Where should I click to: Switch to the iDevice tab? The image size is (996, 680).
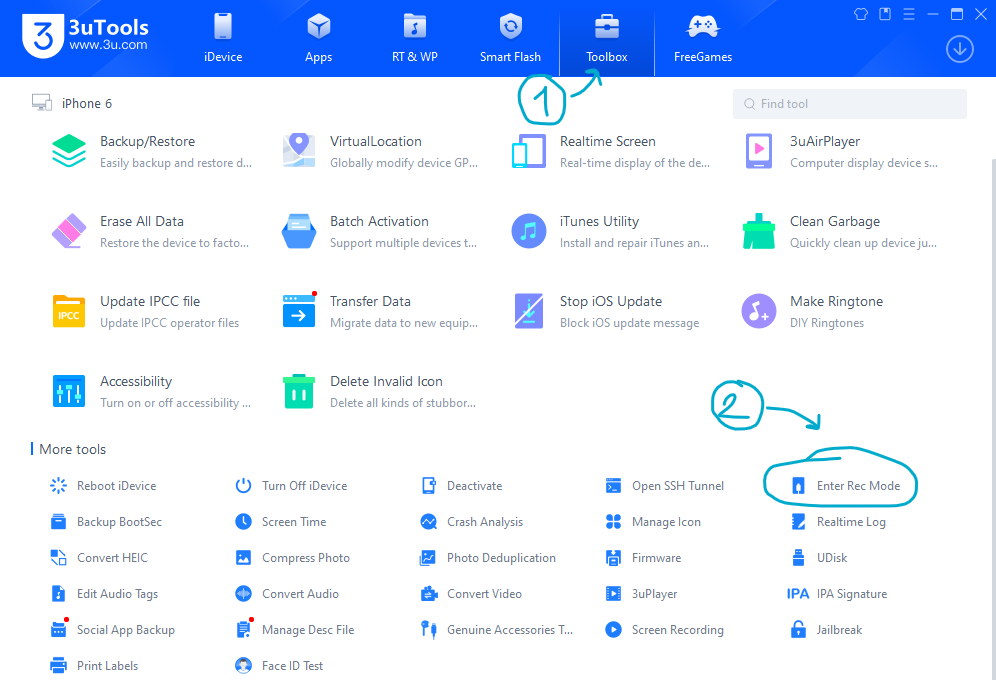pos(223,38)
